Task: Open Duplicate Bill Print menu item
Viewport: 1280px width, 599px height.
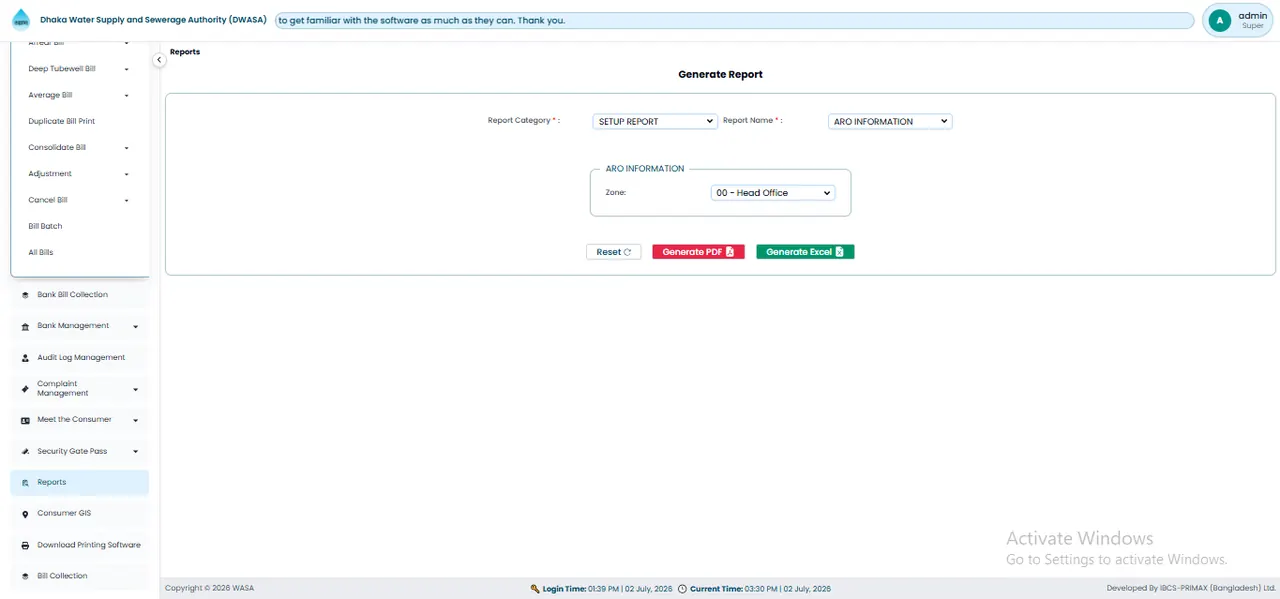Action: pos(62,121)
